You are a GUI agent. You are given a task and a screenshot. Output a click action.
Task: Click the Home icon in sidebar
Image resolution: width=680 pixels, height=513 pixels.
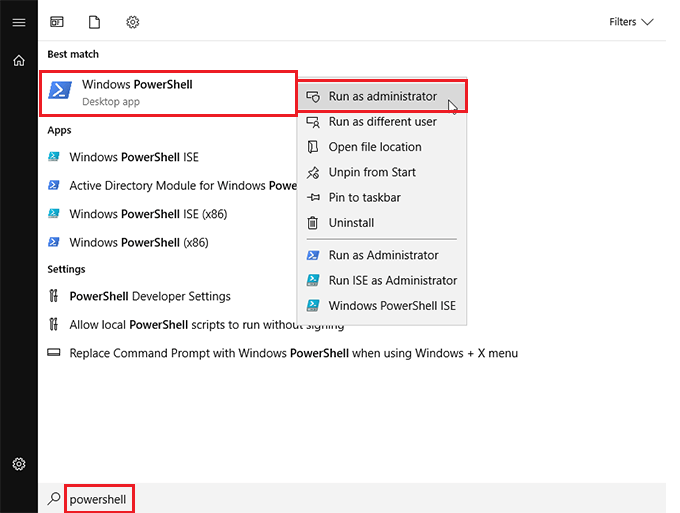click(x=19, y=60)
